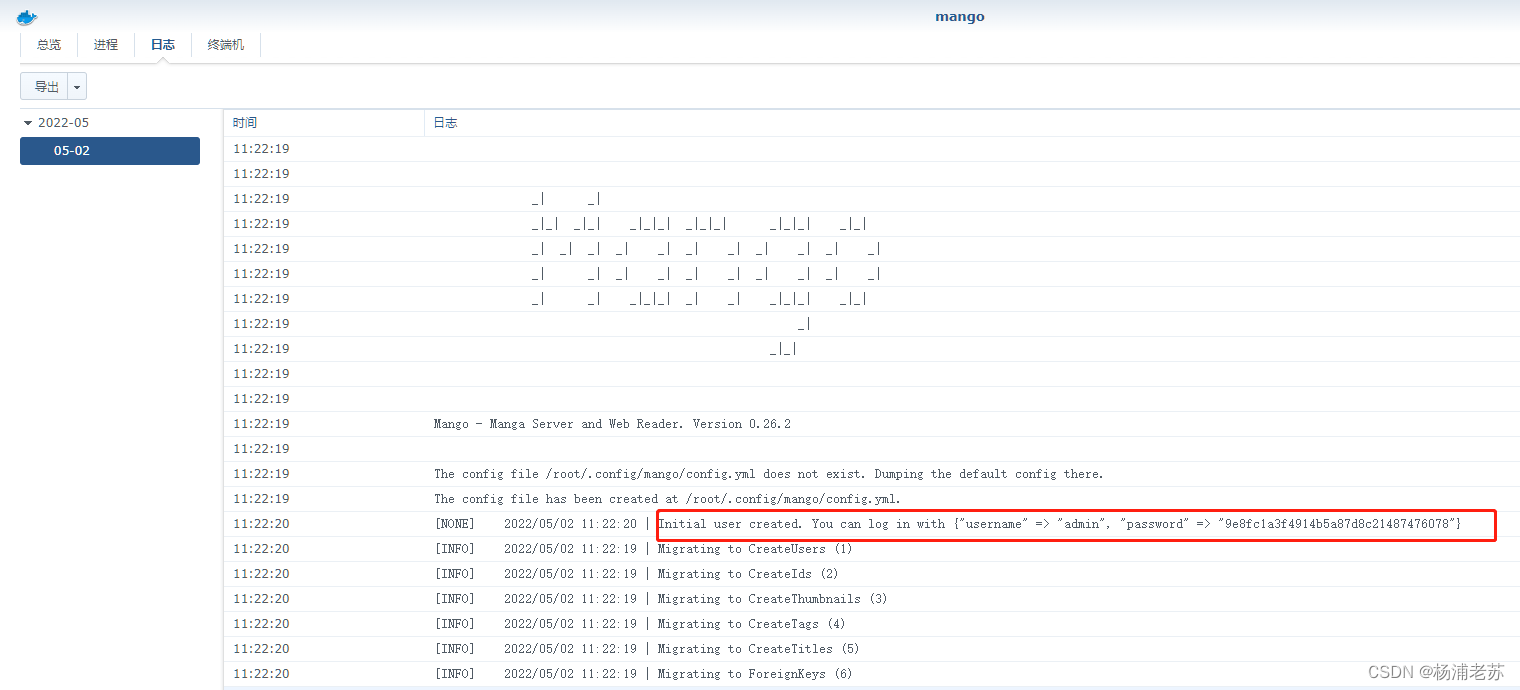
Task: Select the config file has been created line
Action: 872,499
